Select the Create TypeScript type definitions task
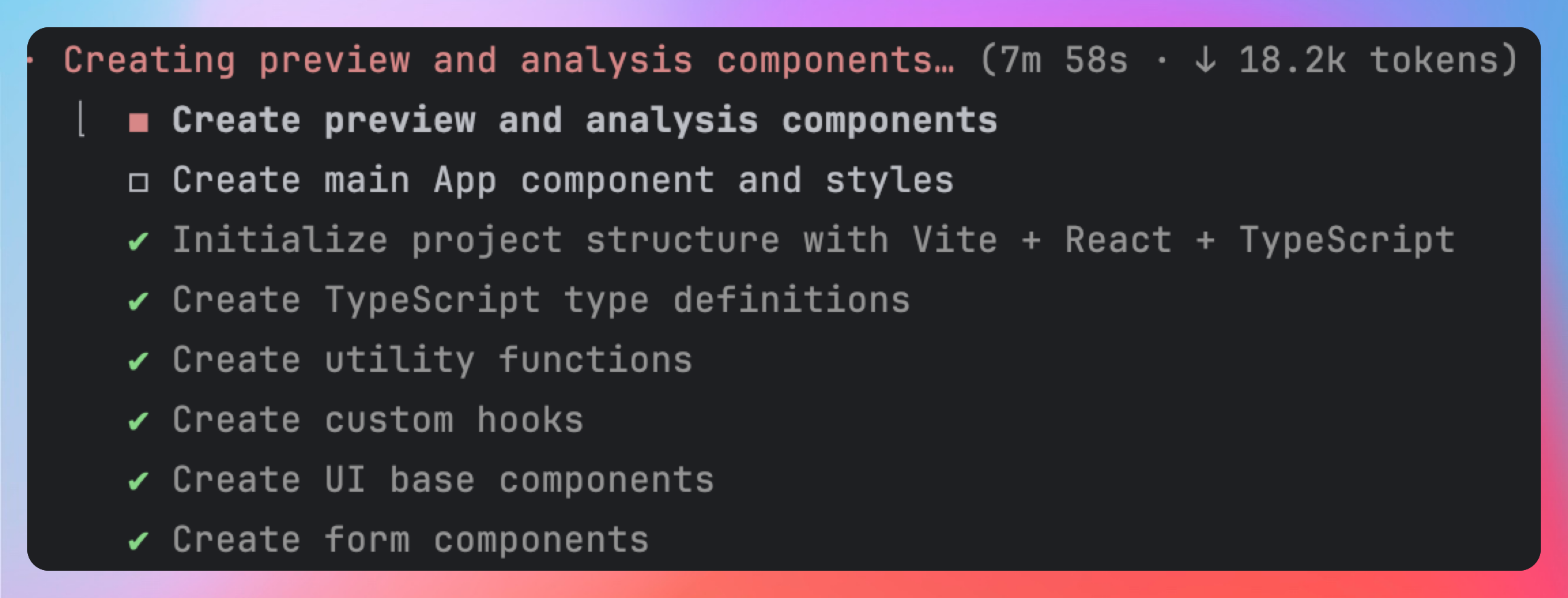 pos(541,300)
